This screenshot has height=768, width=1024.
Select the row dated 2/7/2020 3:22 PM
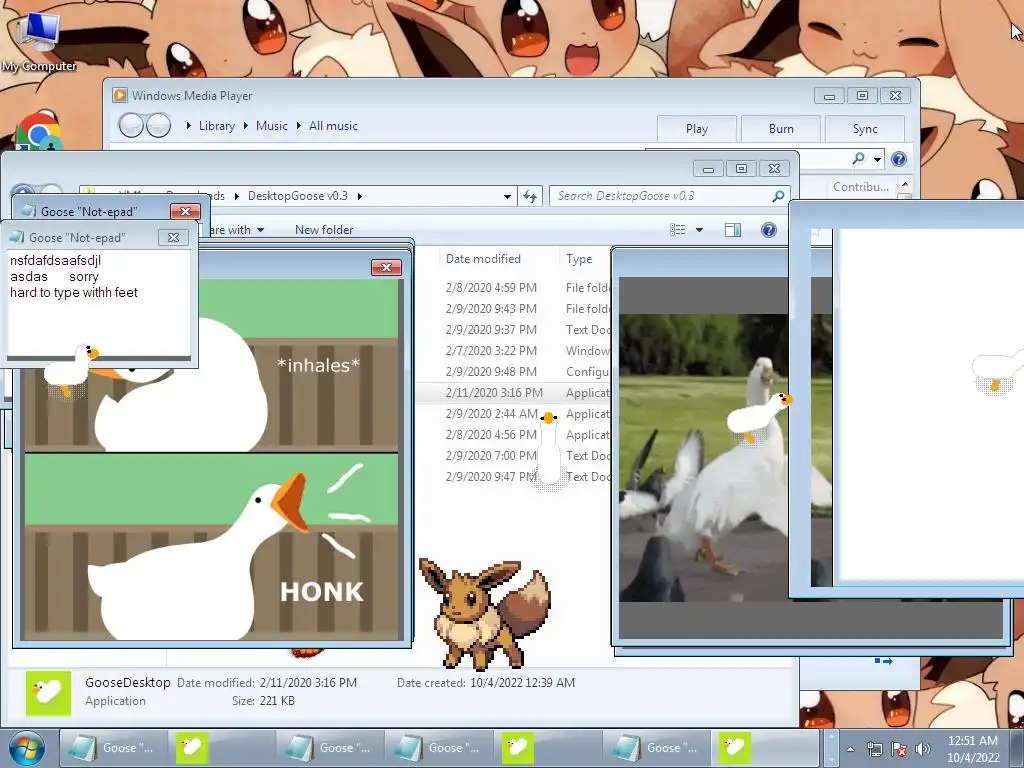tap(513, 351)
